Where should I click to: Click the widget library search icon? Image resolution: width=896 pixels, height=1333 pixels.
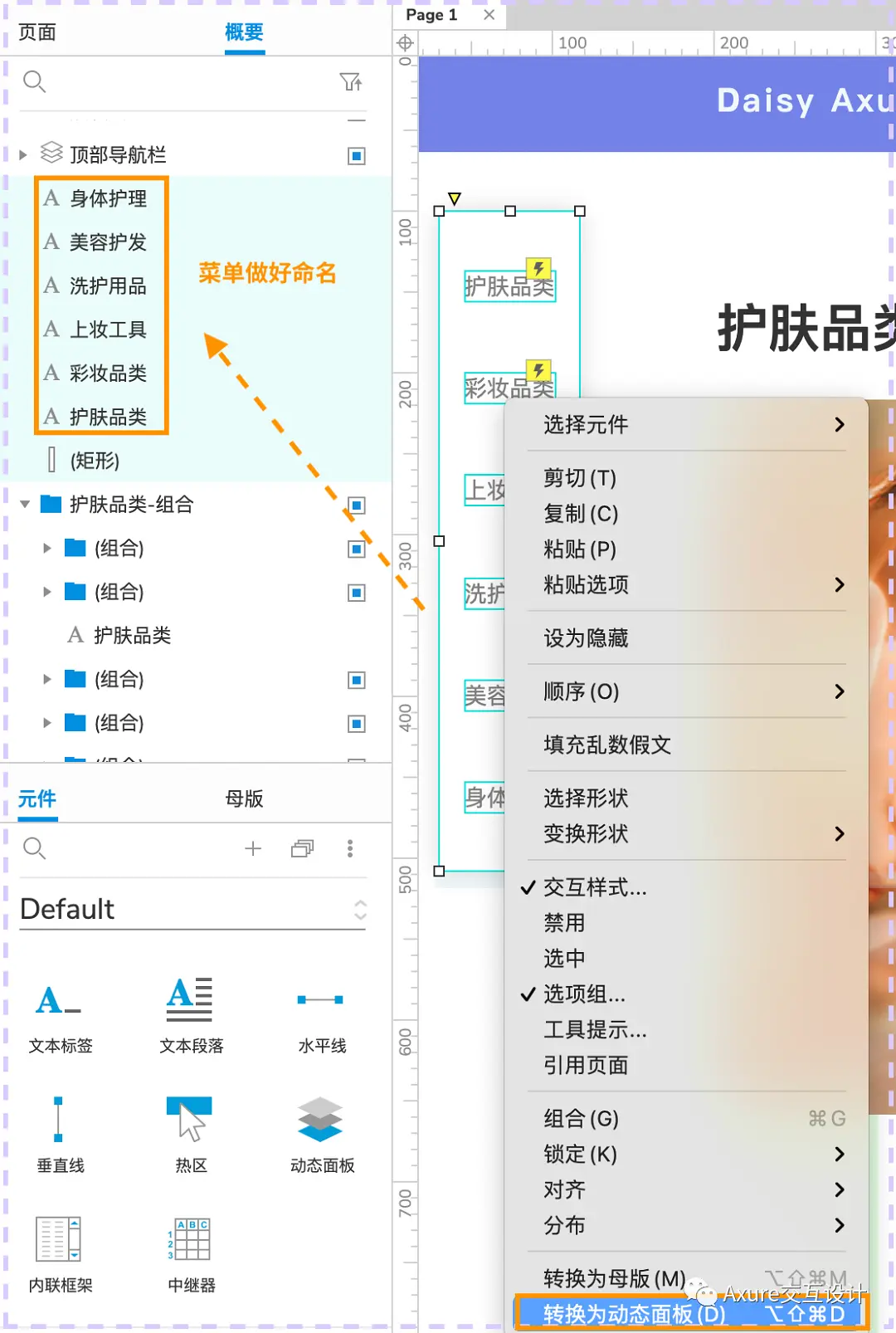34,848
